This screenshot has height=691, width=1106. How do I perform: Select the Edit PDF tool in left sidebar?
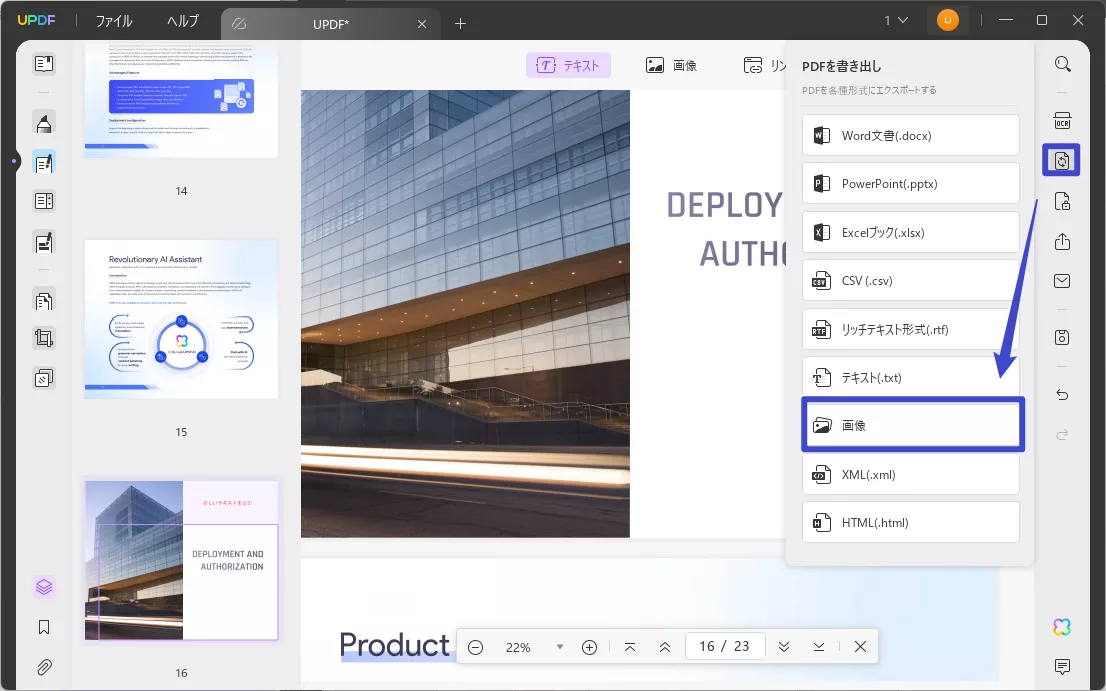(44, 163)
